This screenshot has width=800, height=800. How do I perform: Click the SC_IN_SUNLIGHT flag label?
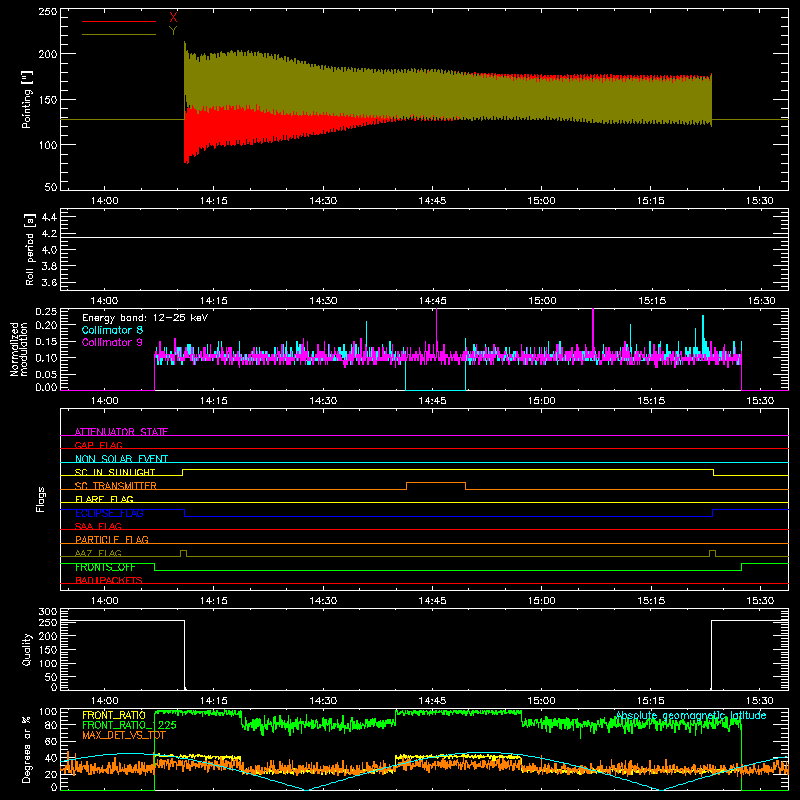click(115, 472)
